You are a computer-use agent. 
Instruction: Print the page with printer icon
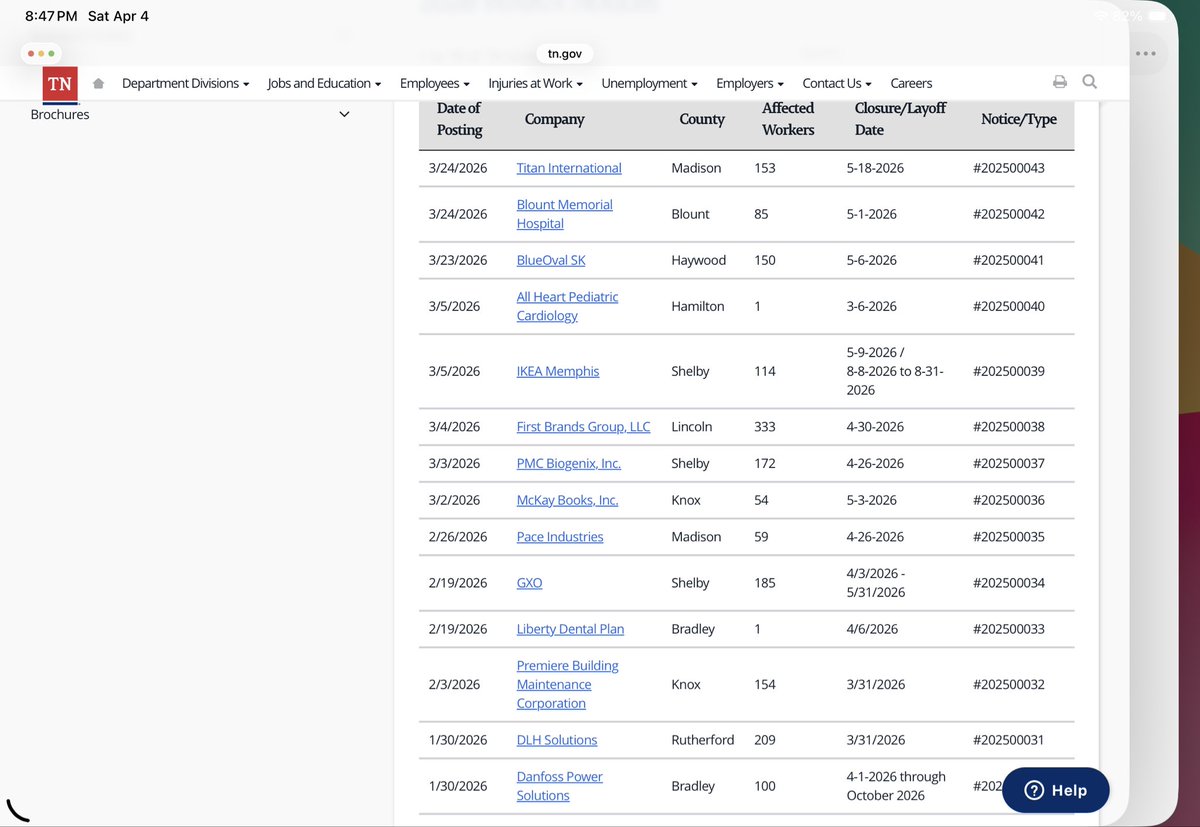tap(1060, 82)
